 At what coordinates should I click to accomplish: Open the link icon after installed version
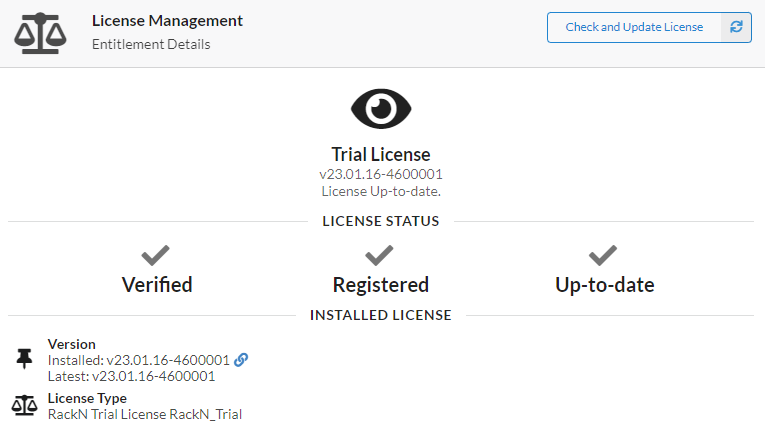coord(241,360)
